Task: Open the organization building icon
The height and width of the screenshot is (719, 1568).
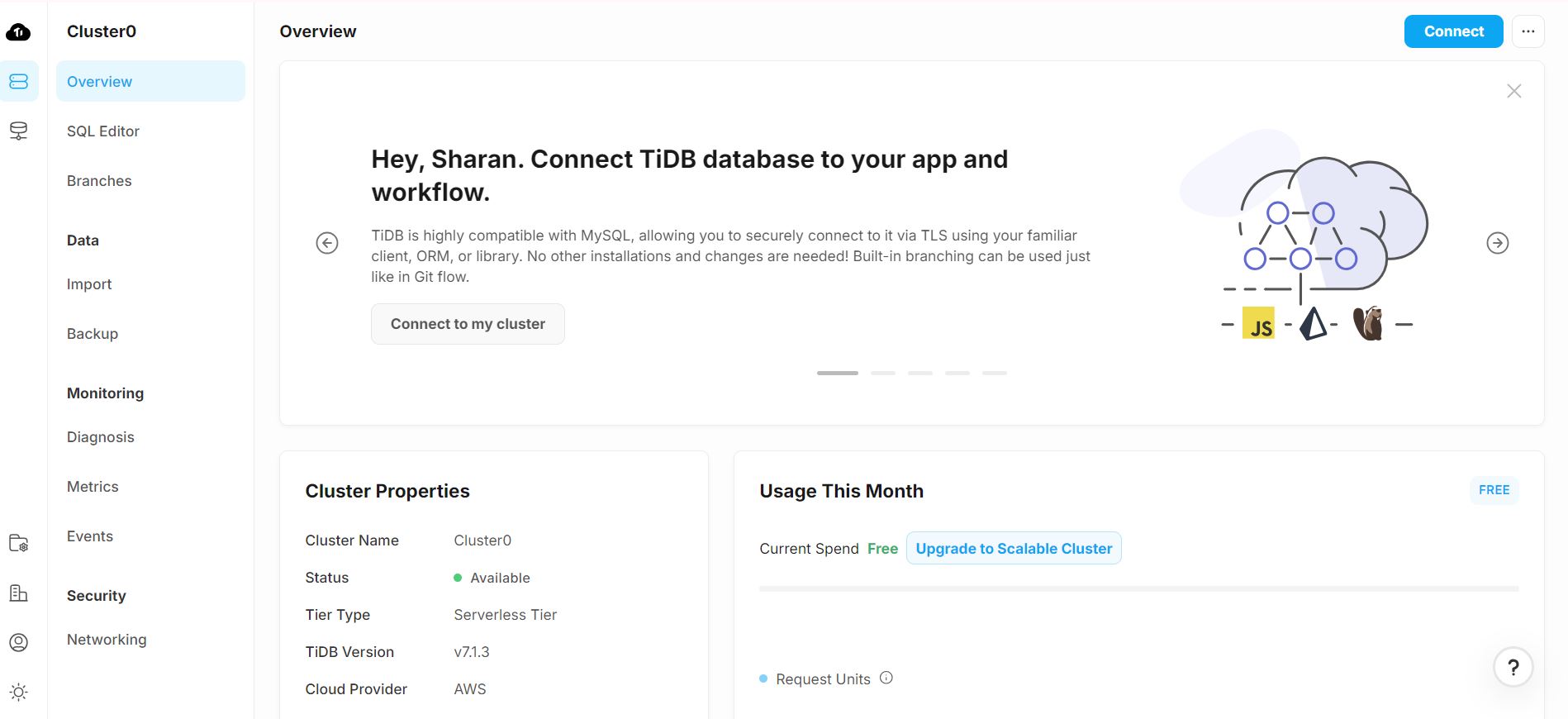Action: pyautogui.click(x=18, y=593)
